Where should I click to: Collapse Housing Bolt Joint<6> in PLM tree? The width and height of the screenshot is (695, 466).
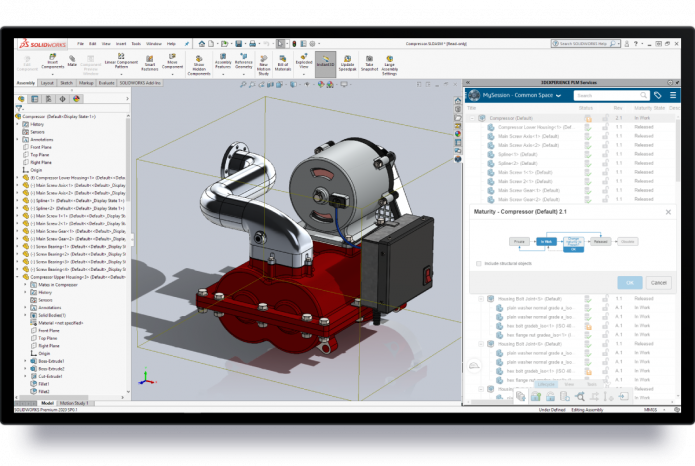481,344
